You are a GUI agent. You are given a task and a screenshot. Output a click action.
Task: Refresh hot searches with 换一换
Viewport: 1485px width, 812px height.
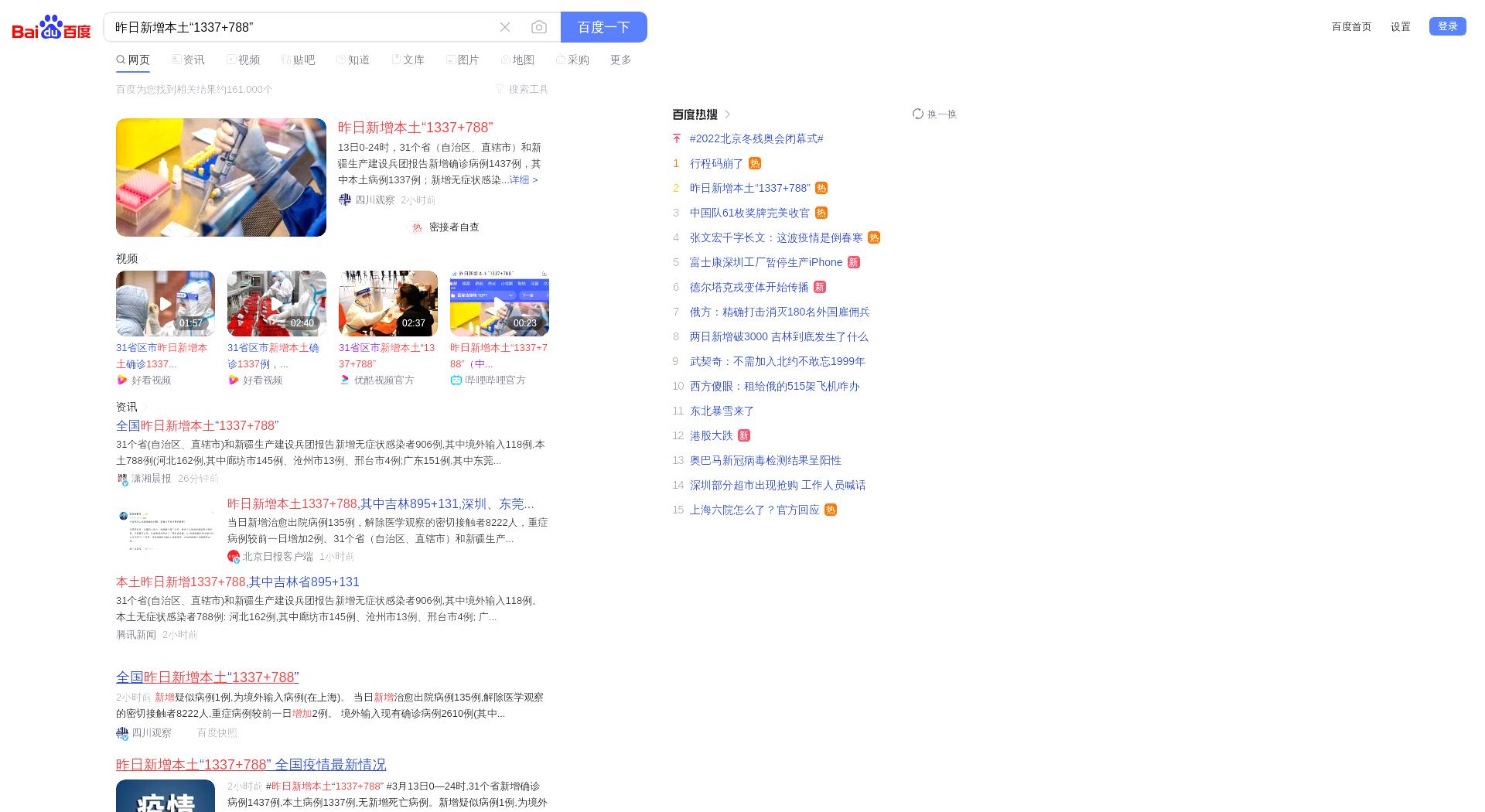[x=934, y=114]
